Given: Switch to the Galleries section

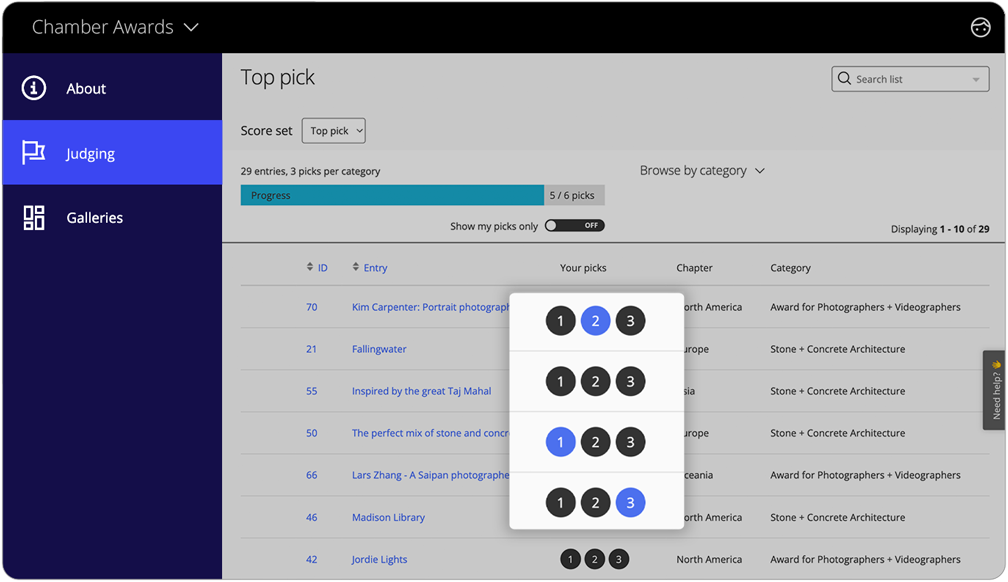Looking at the screenshot, I should pos(94,217).
